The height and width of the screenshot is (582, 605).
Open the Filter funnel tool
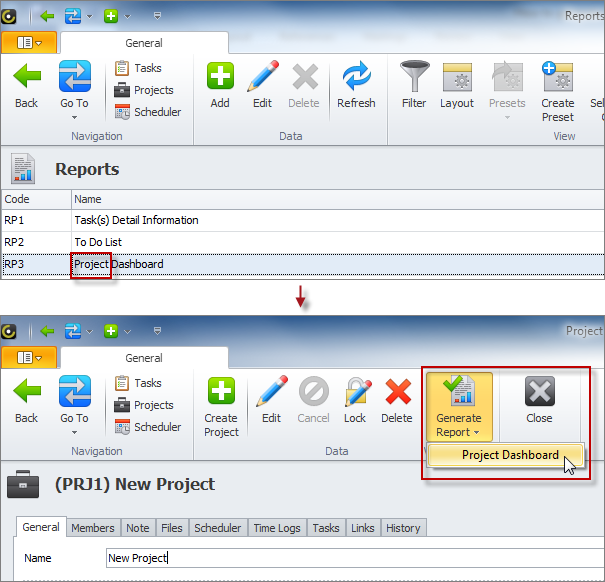pyautogui.click(x=414, y=85)
